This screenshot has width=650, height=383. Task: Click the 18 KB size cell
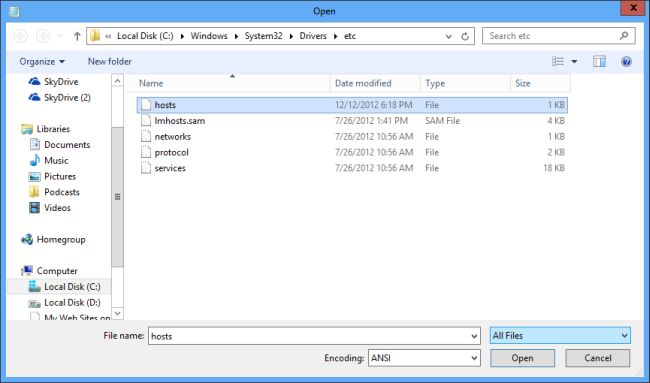554,168
